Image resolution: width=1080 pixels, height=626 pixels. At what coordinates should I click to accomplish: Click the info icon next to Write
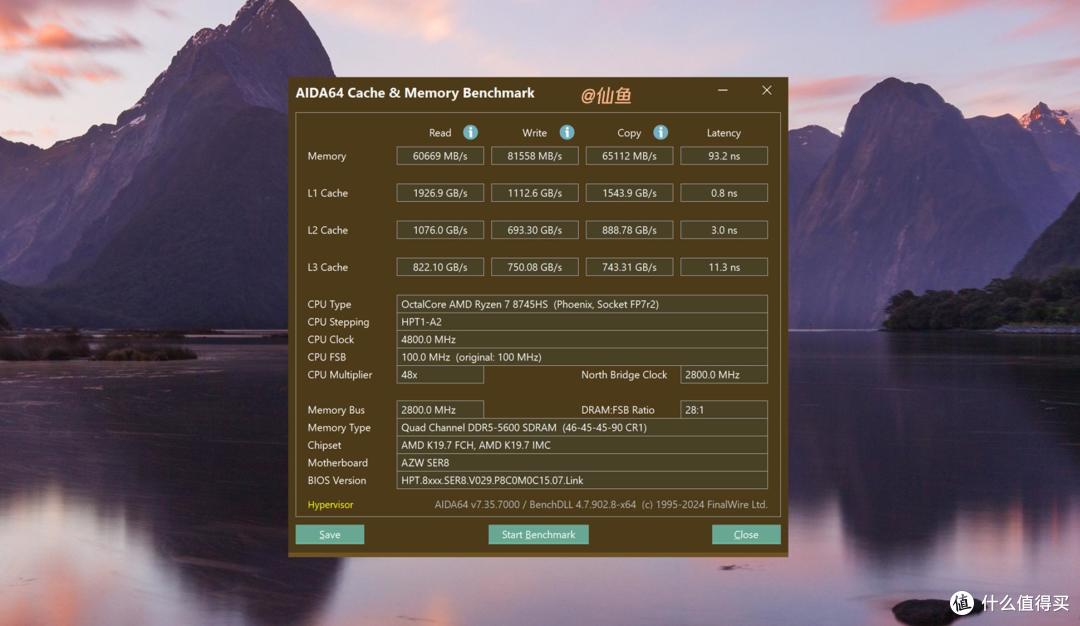(567, 132)
